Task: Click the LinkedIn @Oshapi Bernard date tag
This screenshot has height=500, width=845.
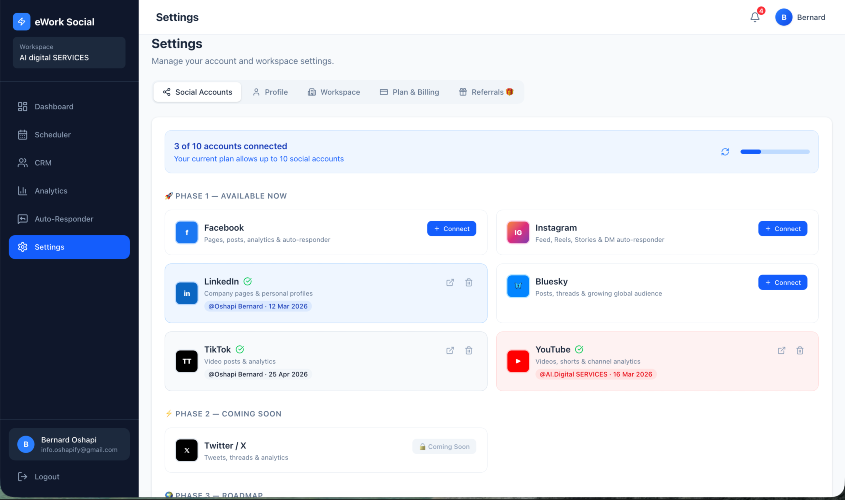Action: coord(258,306)
